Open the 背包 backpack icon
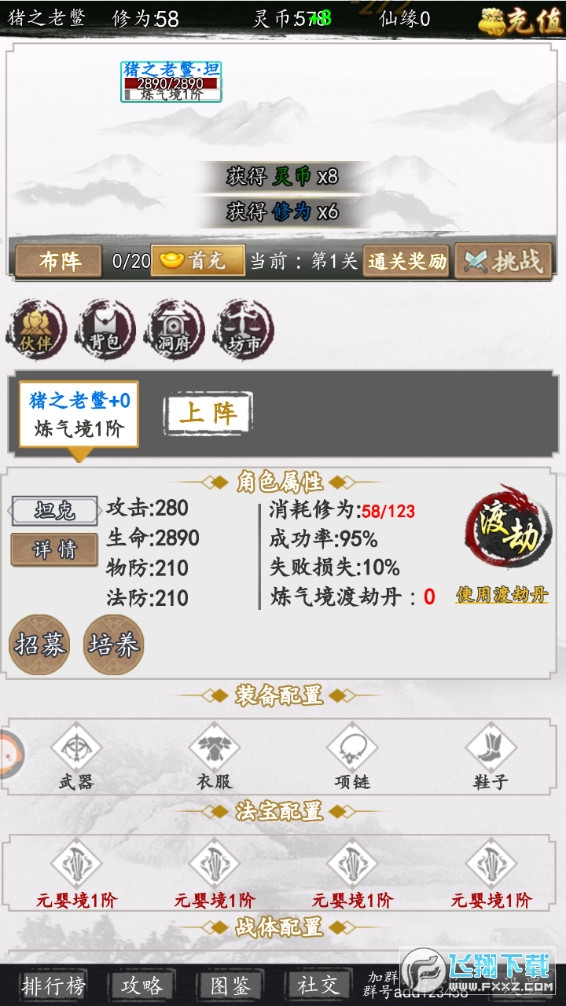The height and width of the screenshot is (1006, 566). (105, 329)
